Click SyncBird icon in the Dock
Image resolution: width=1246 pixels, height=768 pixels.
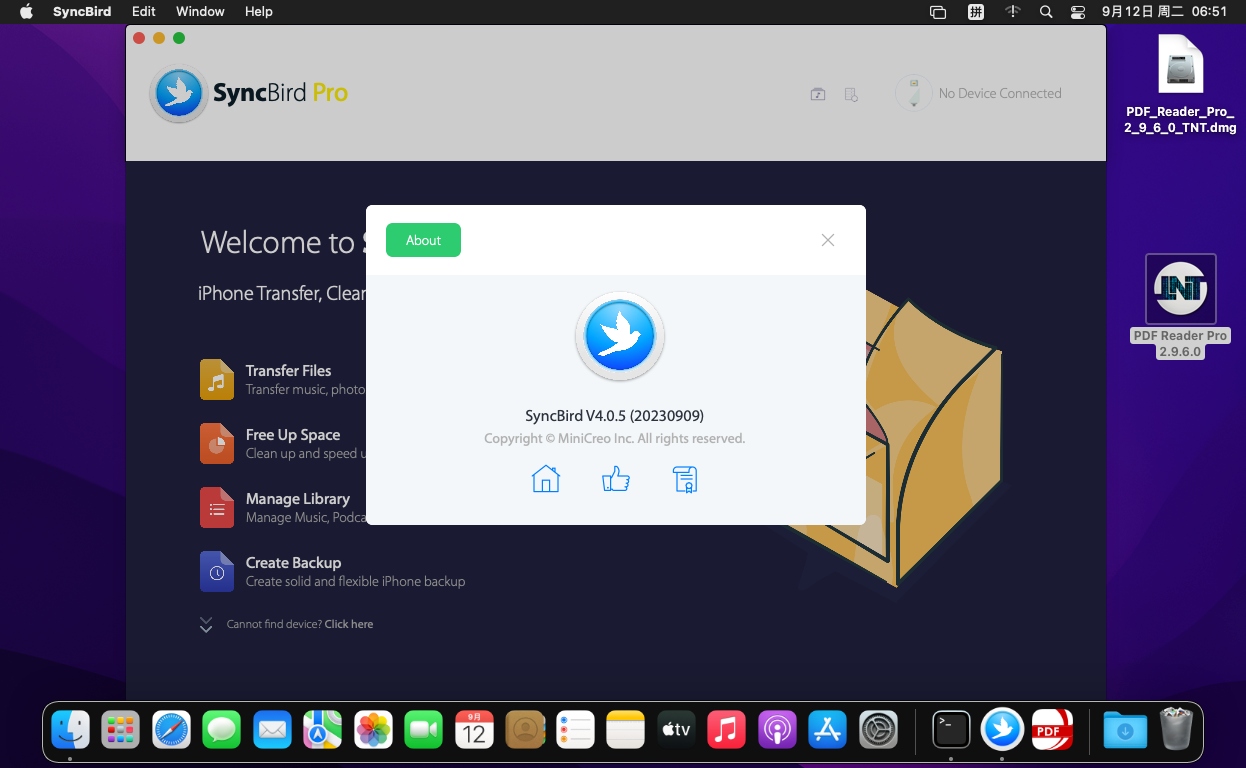point(1002,730)
